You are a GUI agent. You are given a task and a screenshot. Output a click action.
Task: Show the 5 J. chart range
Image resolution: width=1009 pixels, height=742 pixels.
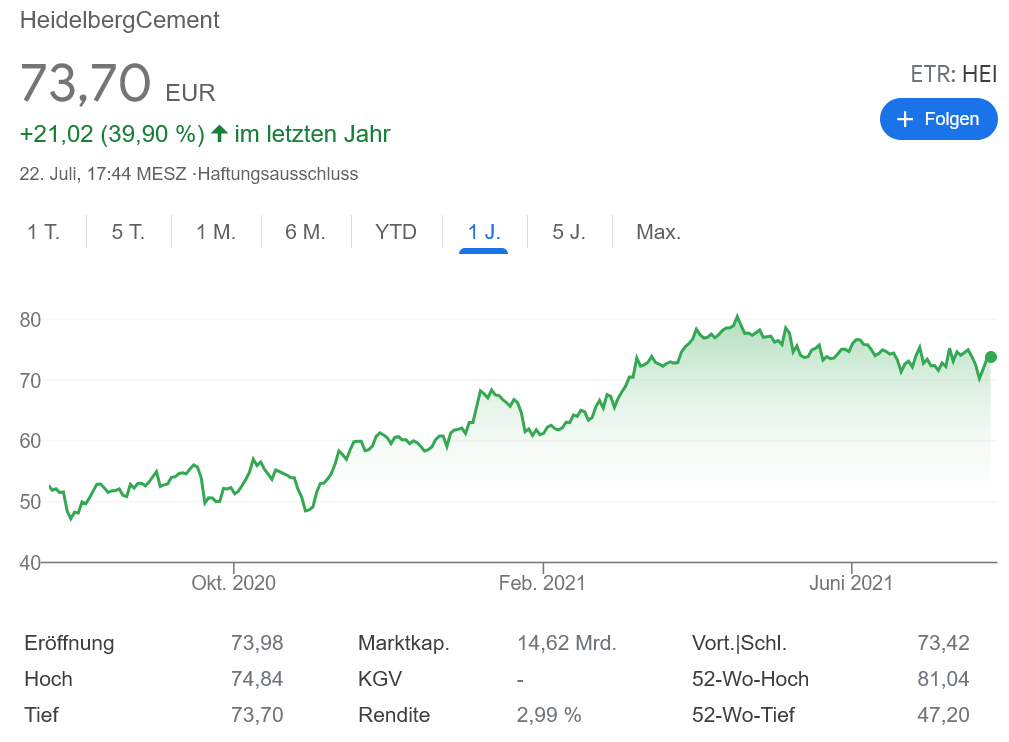pyautogui.click(x=569, y=232)
